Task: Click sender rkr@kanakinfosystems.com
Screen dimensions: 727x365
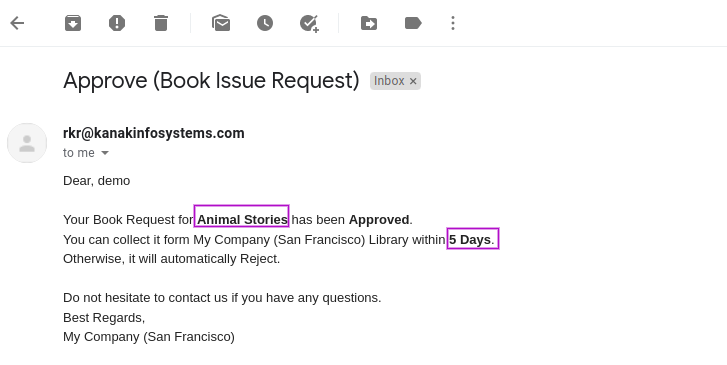Action: click(x=153, y=133)
